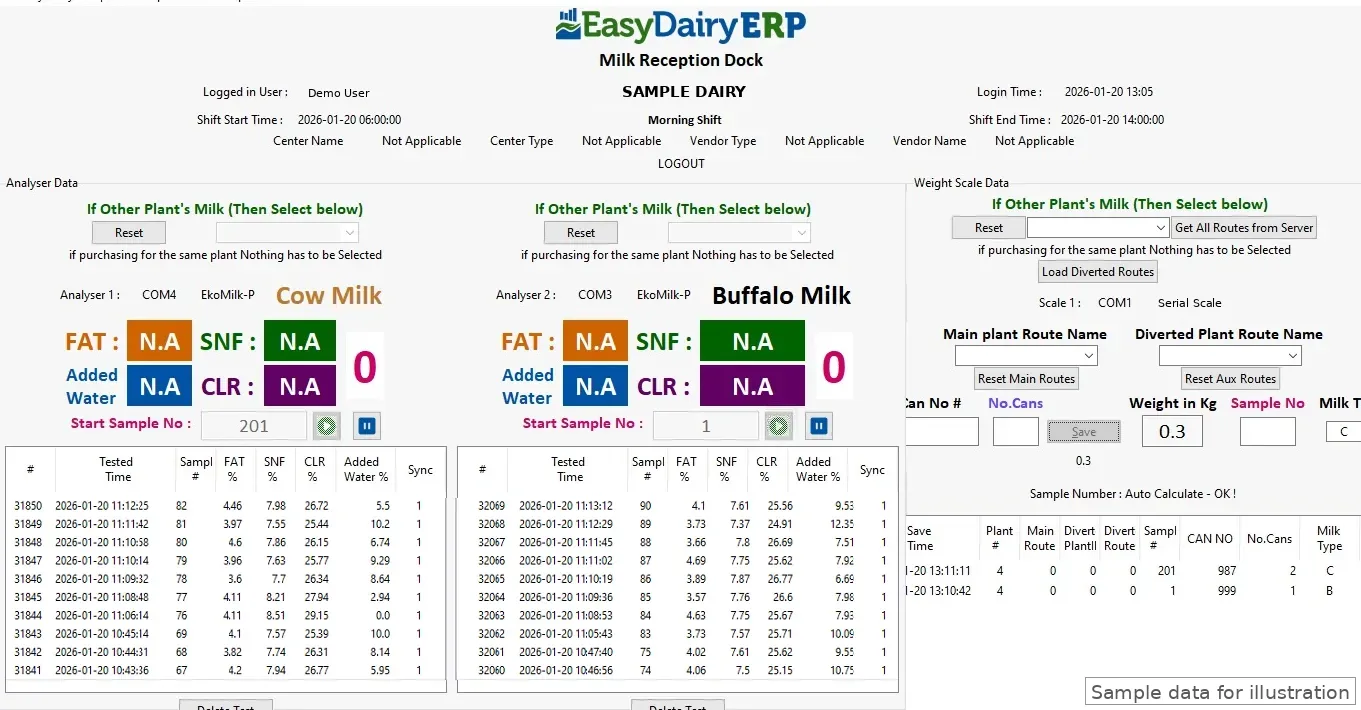Pause Analyser 2 Buffalo Milk sampling
Screen dimensions: 1361x710
point(819,426)
